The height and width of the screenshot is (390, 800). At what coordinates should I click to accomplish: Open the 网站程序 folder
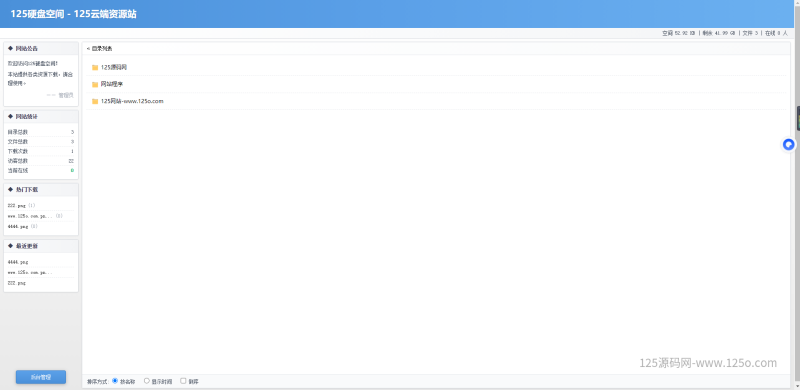[x=112, y=84]
